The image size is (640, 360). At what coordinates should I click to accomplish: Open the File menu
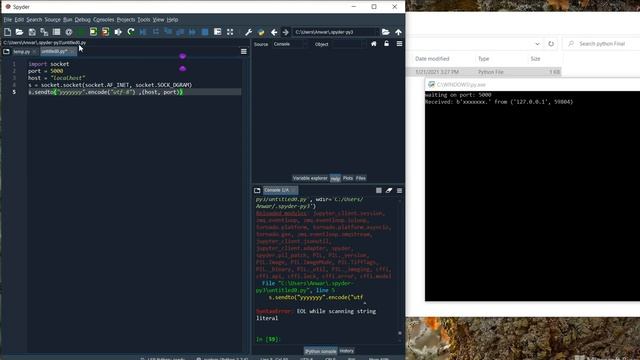coord(8,20)
